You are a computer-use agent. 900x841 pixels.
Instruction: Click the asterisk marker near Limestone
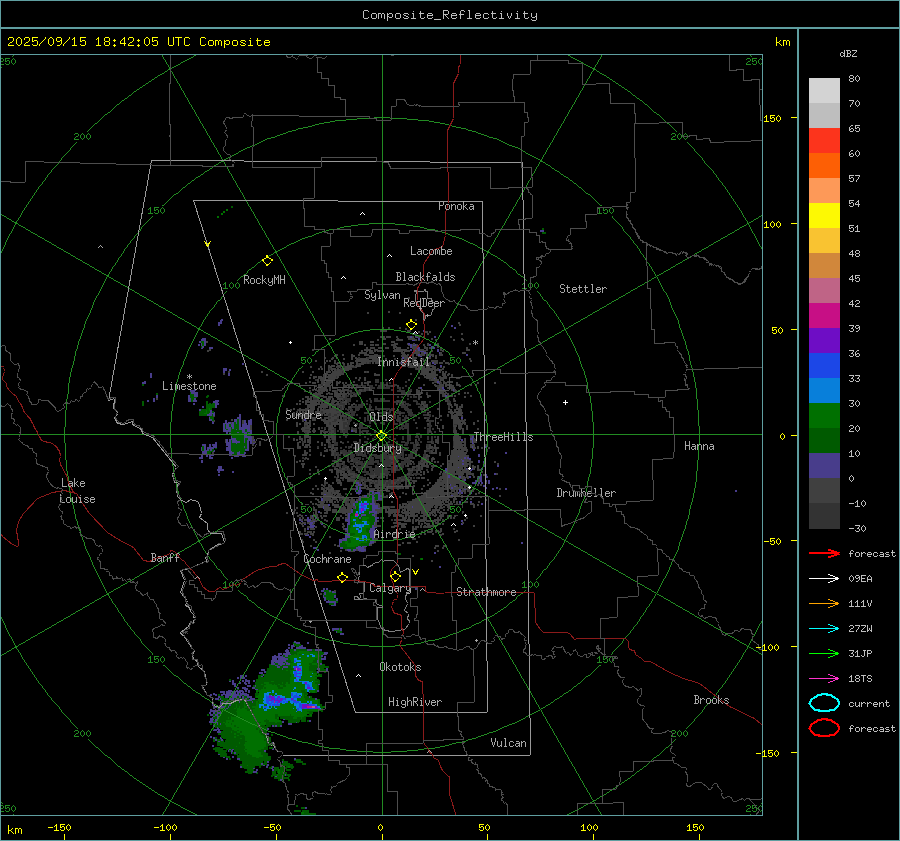pos(189,377)
